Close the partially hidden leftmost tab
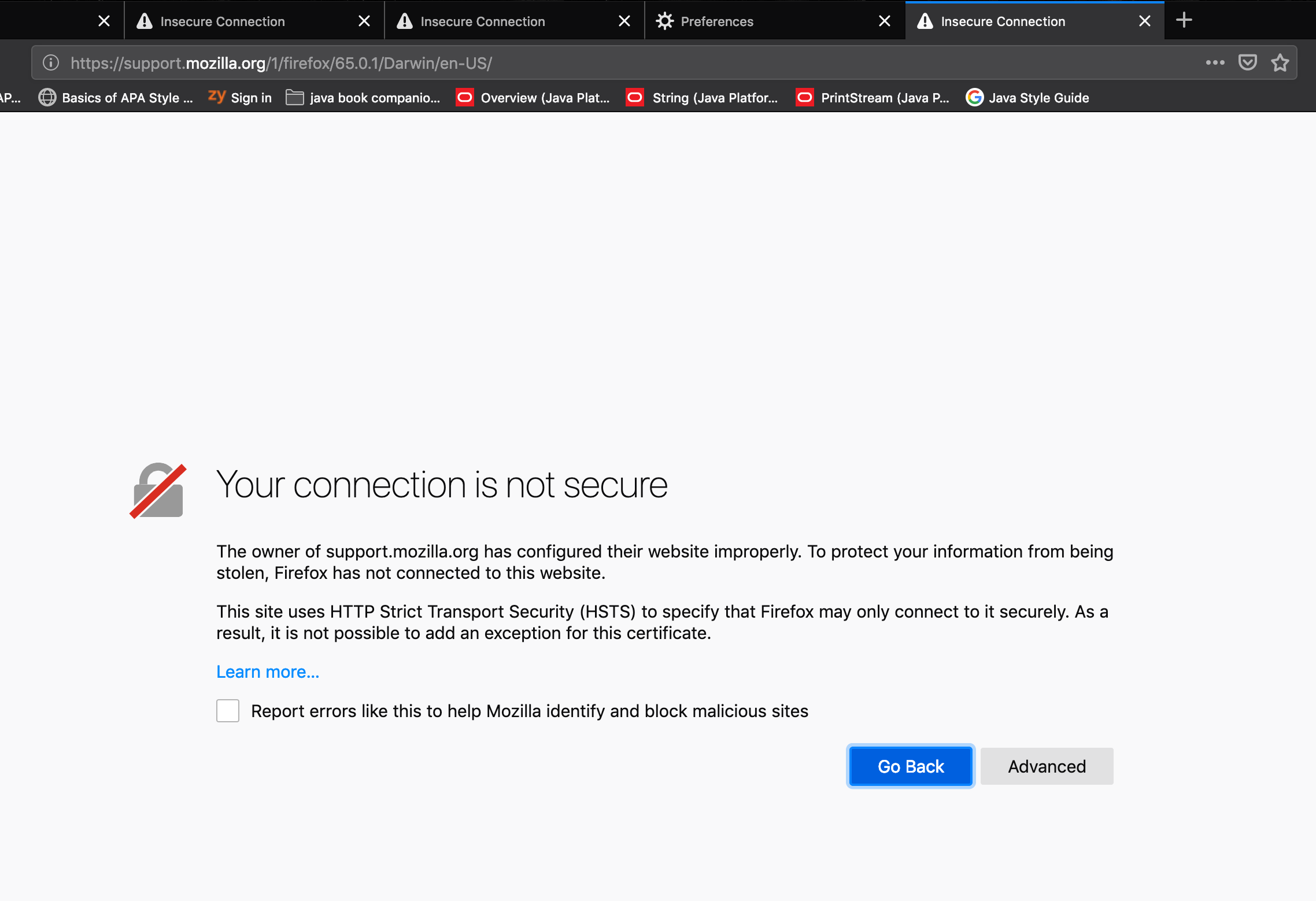 point(103,21)
